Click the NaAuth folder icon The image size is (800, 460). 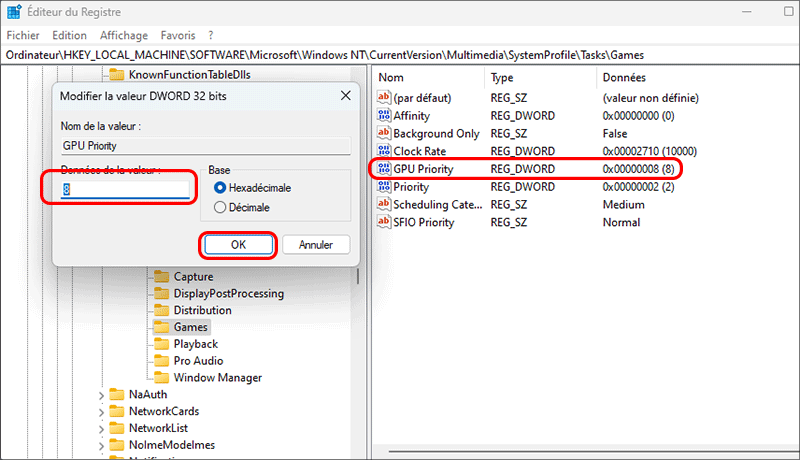coord(117,394)
